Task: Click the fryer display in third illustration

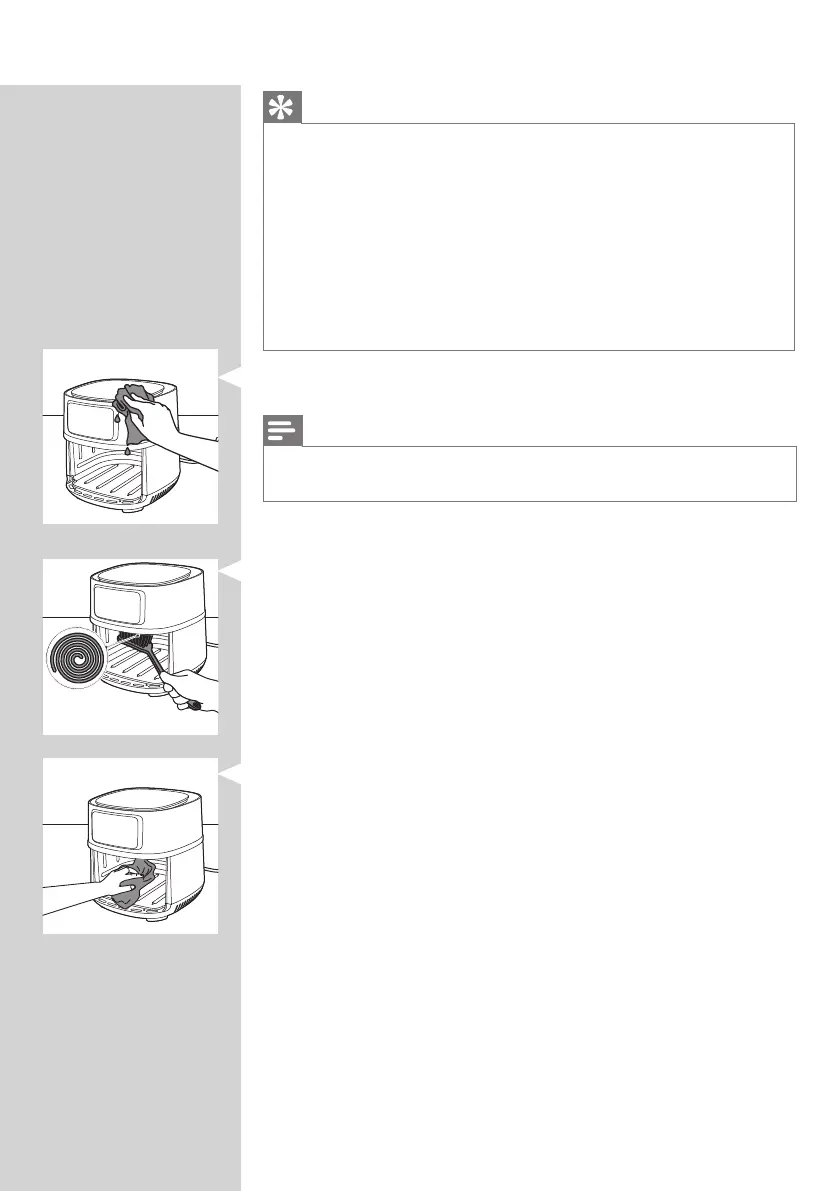Action: (116, 829)
